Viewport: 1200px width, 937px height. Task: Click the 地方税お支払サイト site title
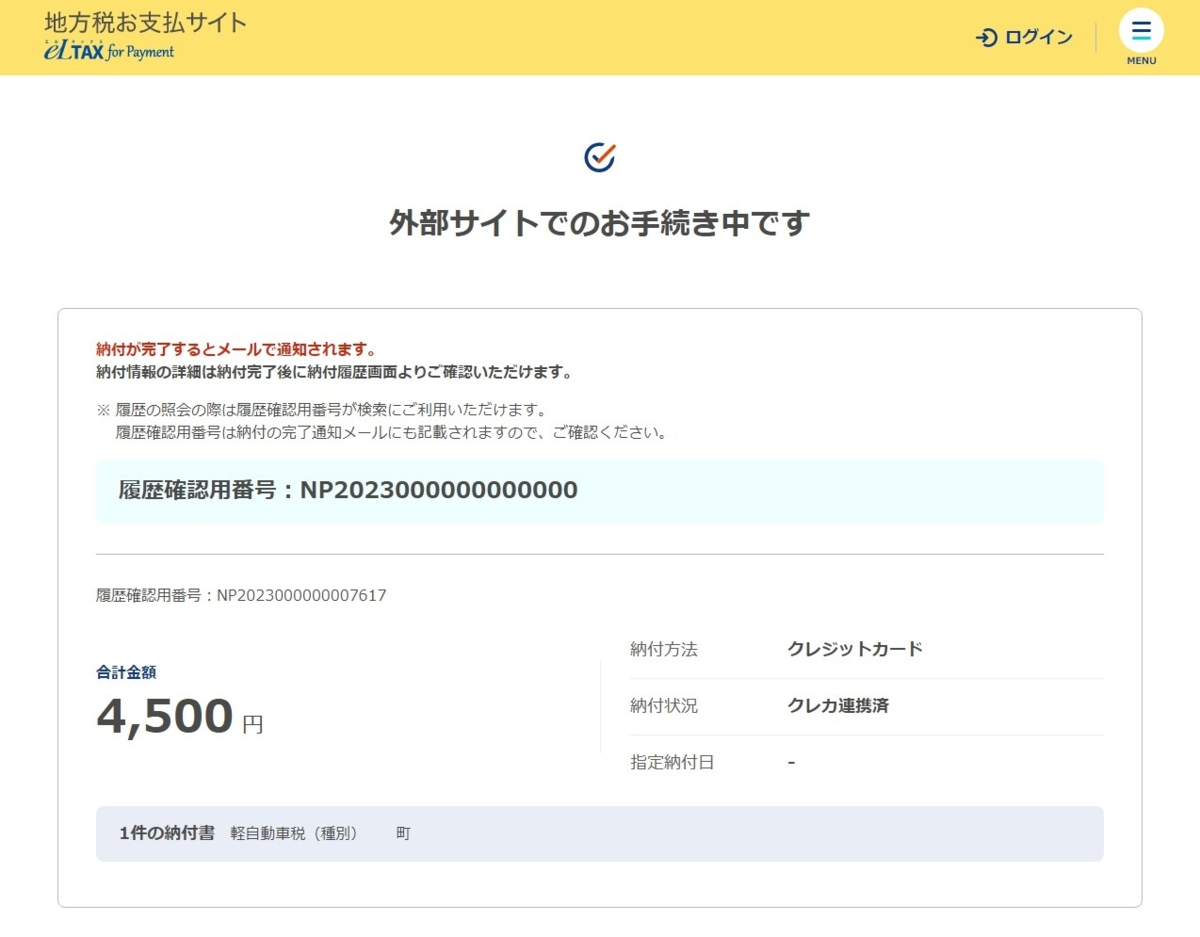pos(146,23)
